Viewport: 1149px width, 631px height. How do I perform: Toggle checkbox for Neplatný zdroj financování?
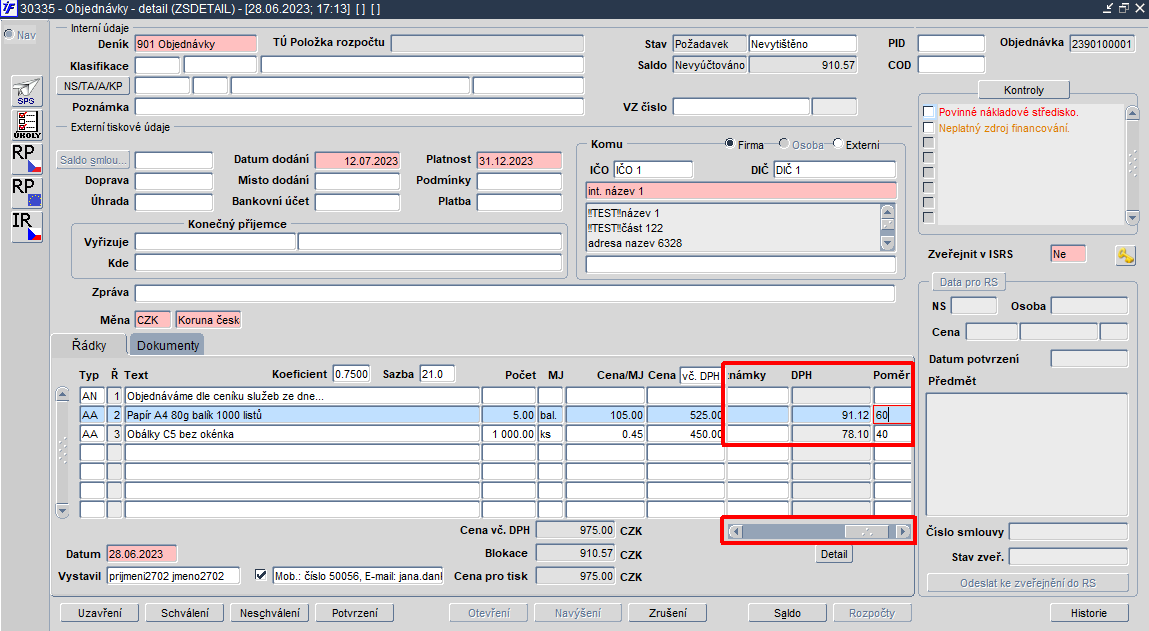click(x=928, y=128)
